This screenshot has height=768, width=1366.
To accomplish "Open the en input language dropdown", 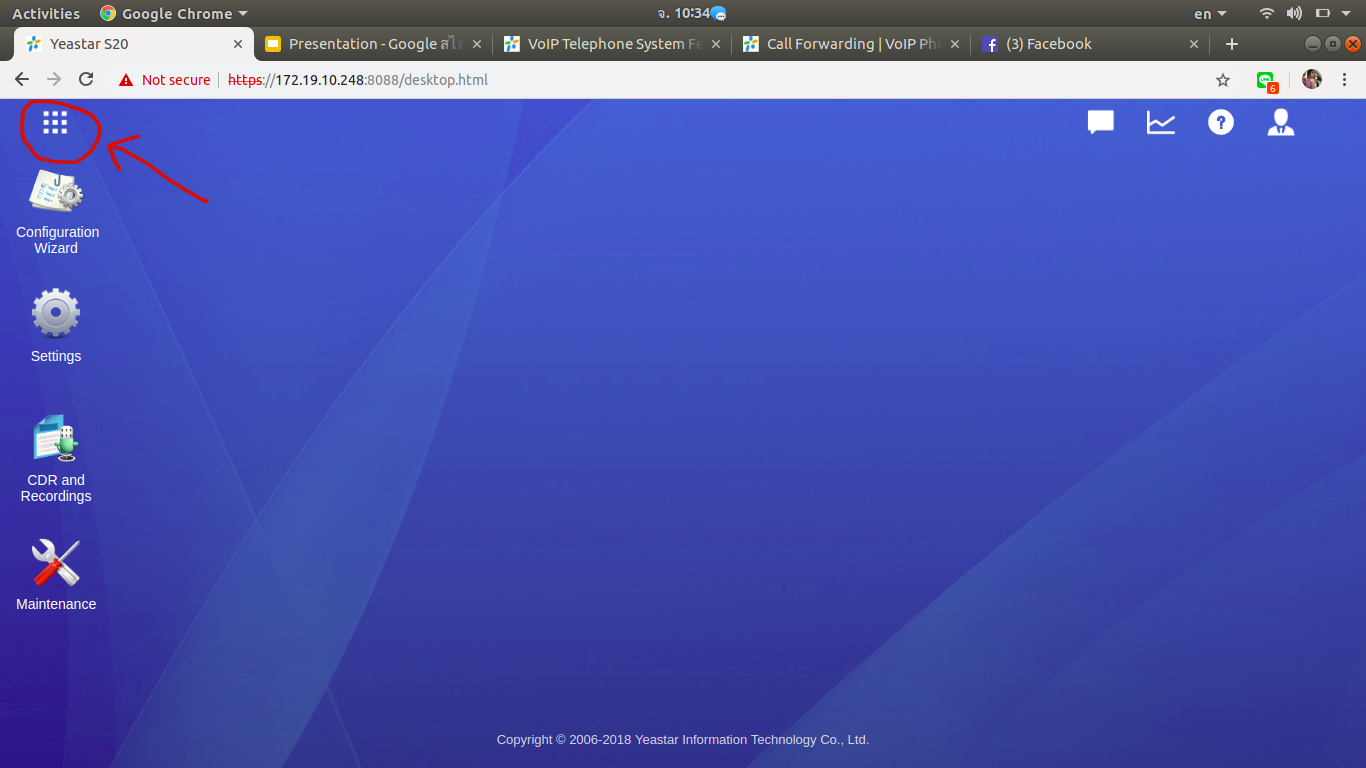I will click(x=1210, y=14).
